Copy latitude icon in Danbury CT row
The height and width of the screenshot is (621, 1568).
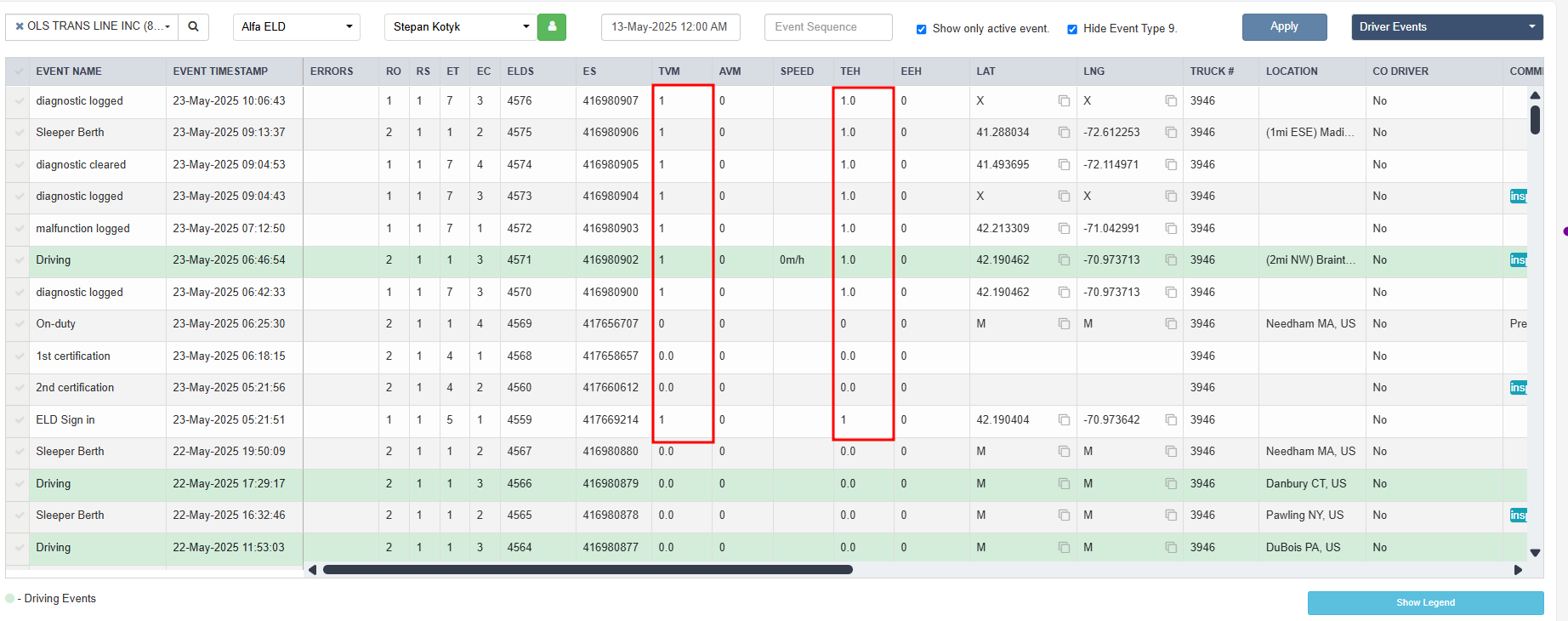point(1064,483)
